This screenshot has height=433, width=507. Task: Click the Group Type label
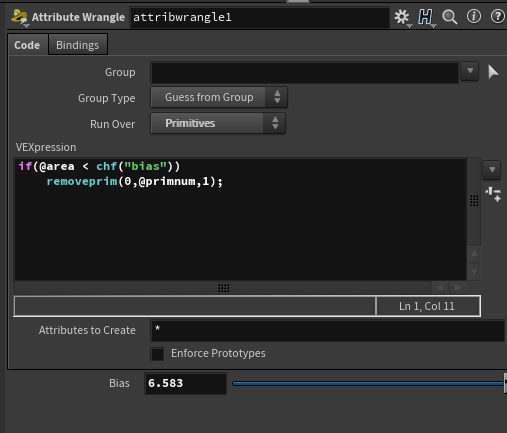(x=107, y=98)
